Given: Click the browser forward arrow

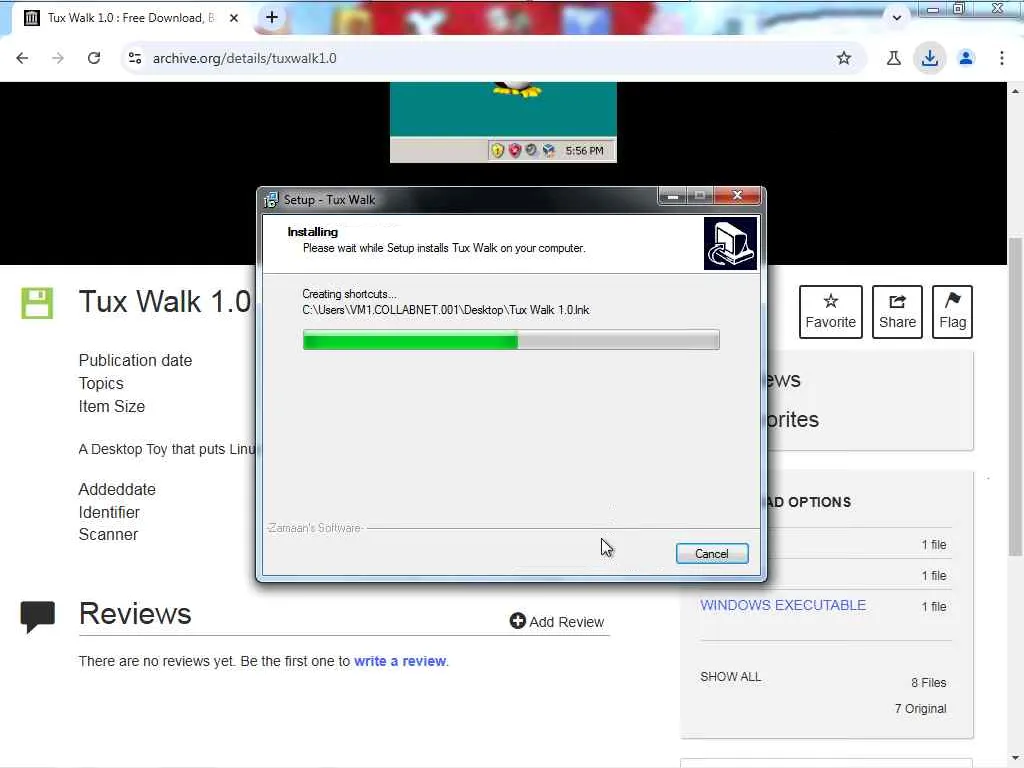Looking at the screenshot, I should 58,58.
